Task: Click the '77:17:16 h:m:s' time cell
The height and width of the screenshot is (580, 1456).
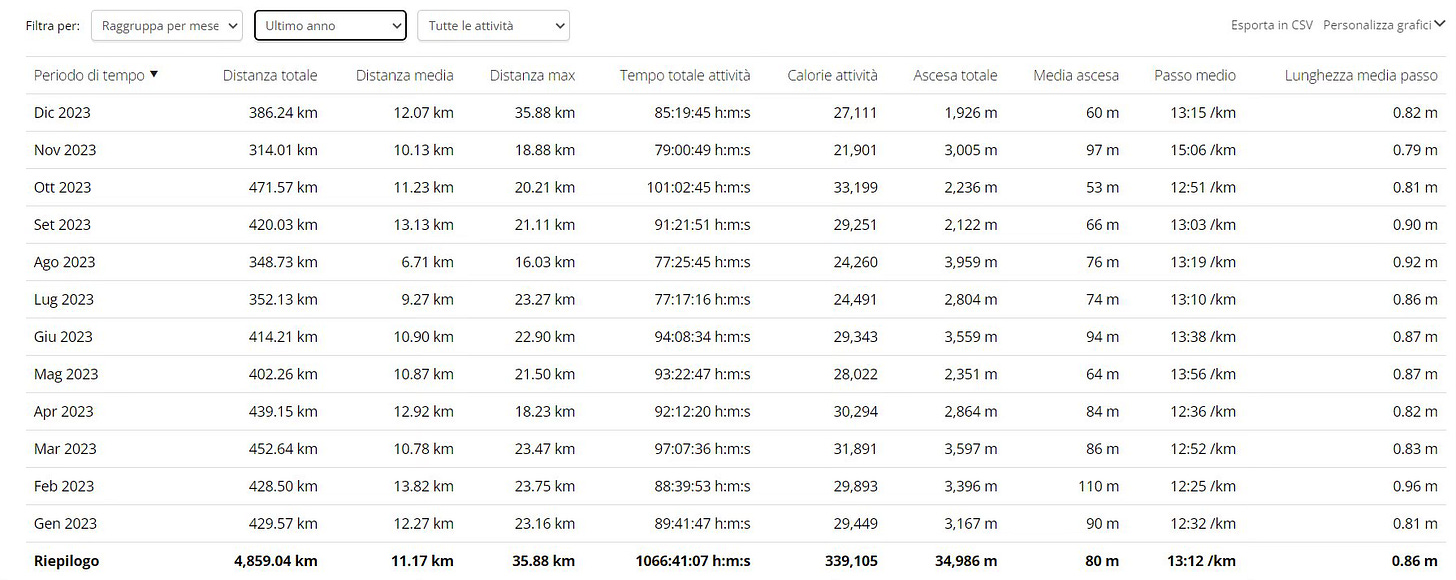Action: click(x=702, y=299)
